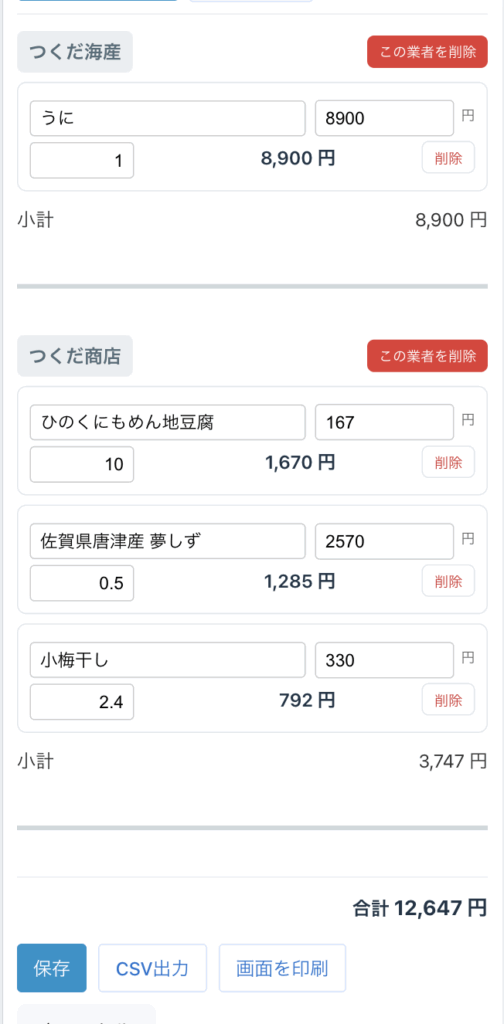The height and width of the screenshot is (1024, 504).
Task: Edit the 小梅干し name field
Action: point(167,660)
